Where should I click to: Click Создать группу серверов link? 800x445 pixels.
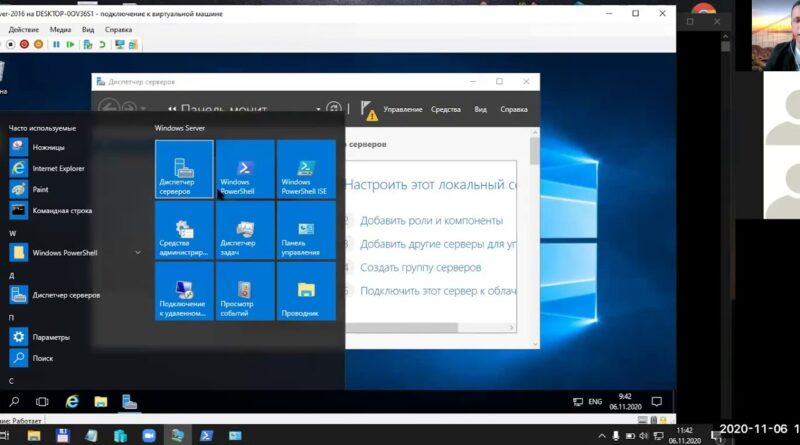coord(420,267)
